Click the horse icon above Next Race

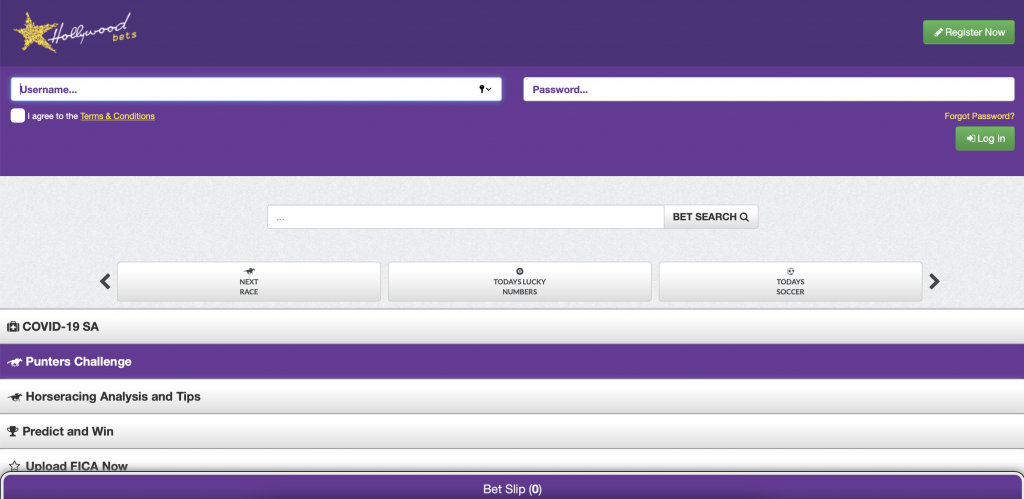coord(249,271)
